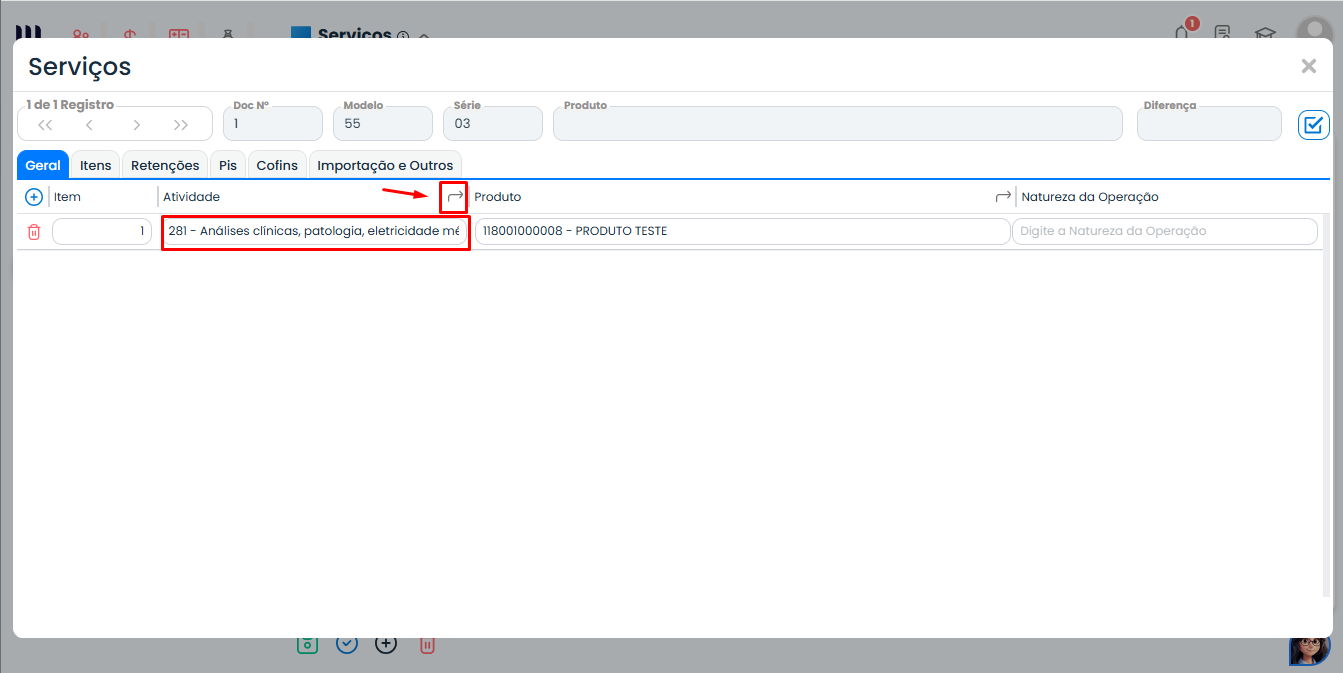
Task: Go to next record with right arrow
Action: tap(136, 125)
